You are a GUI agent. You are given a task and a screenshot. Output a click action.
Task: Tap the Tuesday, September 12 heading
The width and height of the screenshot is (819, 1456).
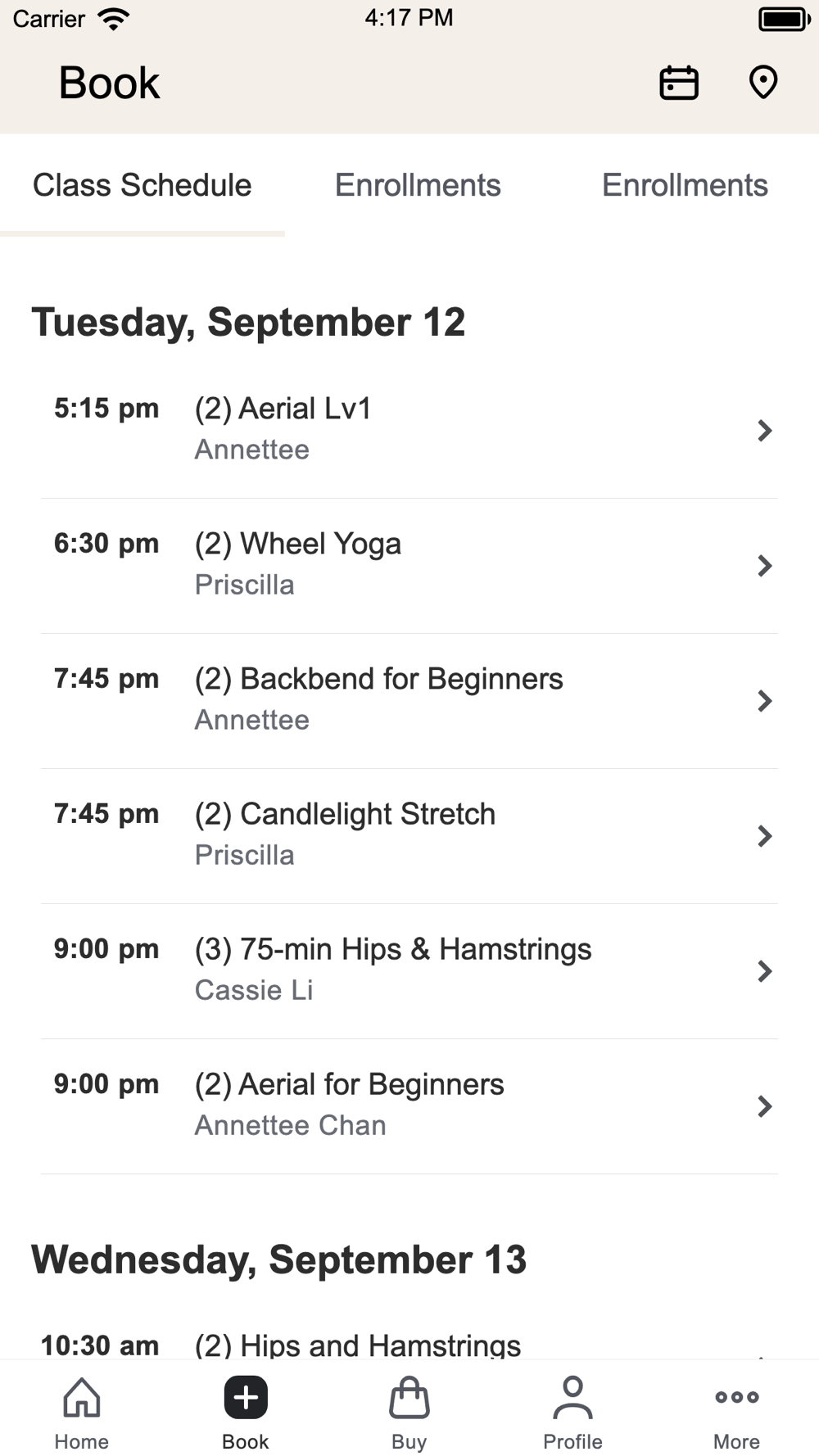(248, 322)
